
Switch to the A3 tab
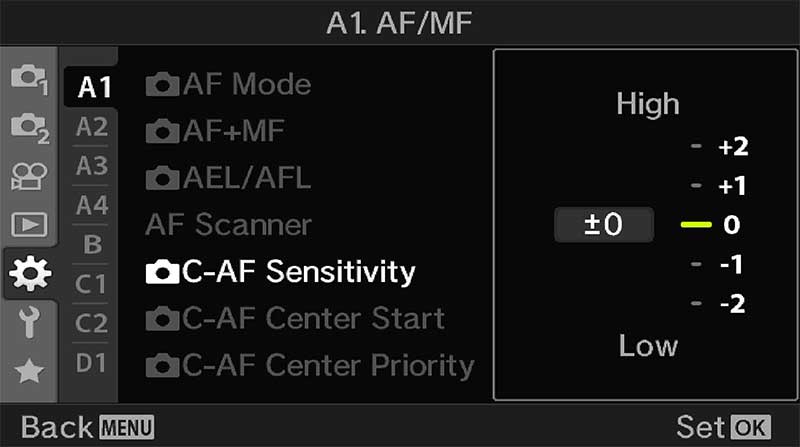(x=91, y=166)
